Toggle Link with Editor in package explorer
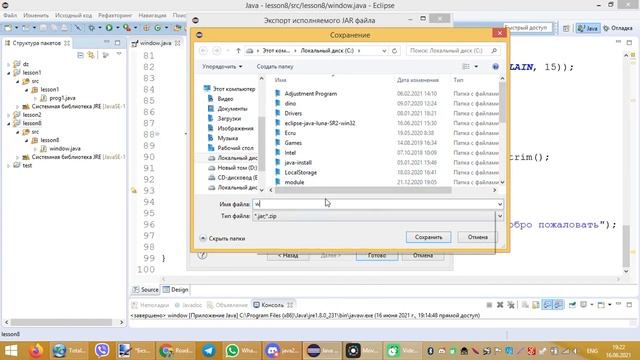 coord(91,55)
